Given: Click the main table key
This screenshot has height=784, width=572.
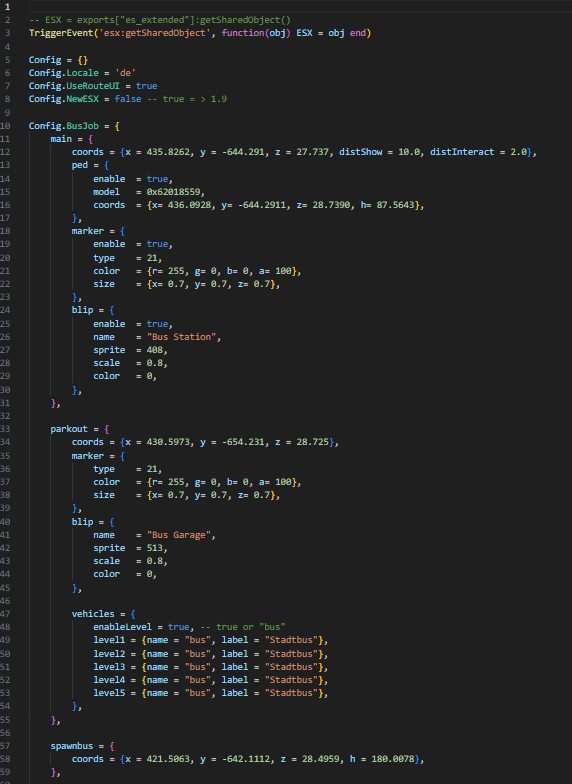Looking at the screenshot, I should (x=61, y=139).
